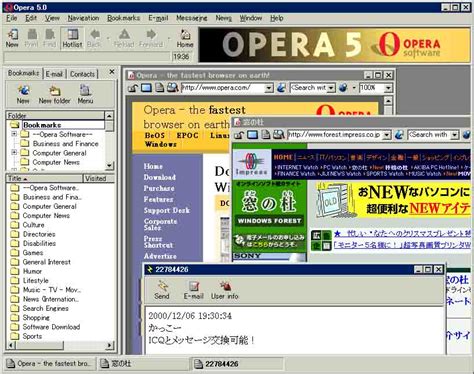
Task: Open the Bookmarks menu
Action: pyautogui.click(x=123, y=18)
